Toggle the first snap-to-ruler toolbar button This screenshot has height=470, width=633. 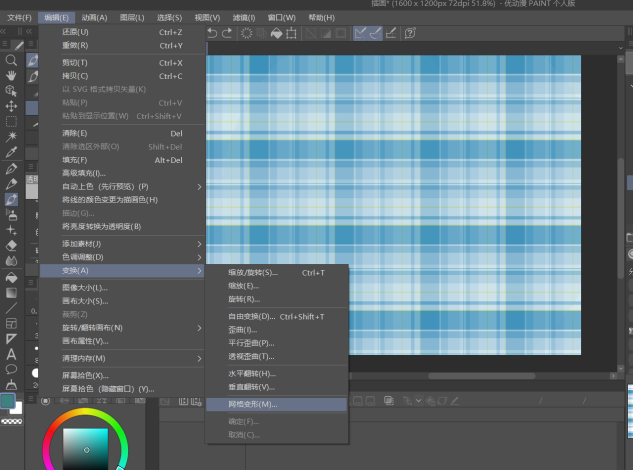361,33
